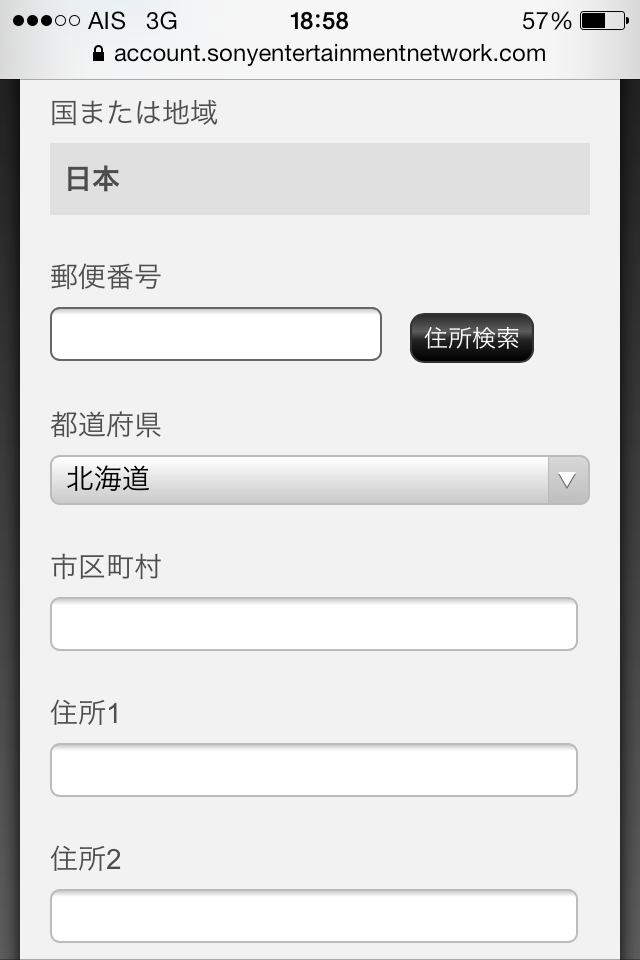Tap the 国または地域 label
The width and height of the screenshot is (640, 960).
pos(134,113)
